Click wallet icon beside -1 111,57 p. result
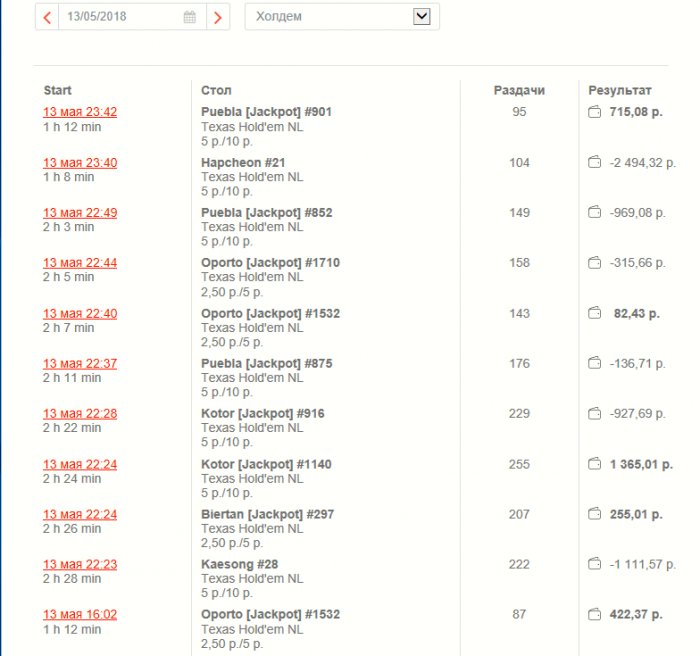This screenshot has height=656, width=700. click(x=594, y=564)
